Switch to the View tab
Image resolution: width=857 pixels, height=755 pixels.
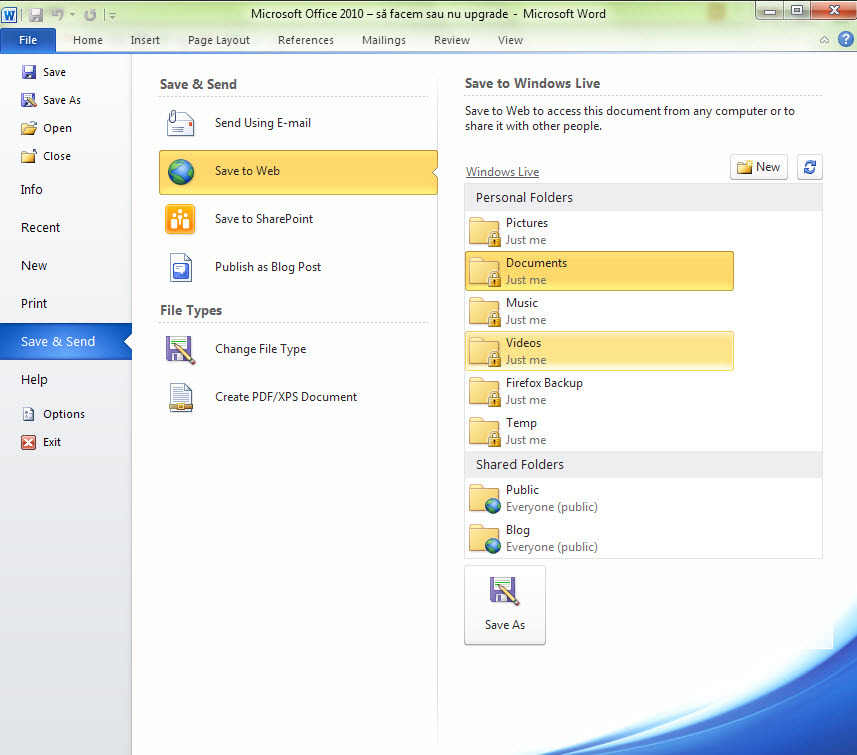click(x=510, y=40)
